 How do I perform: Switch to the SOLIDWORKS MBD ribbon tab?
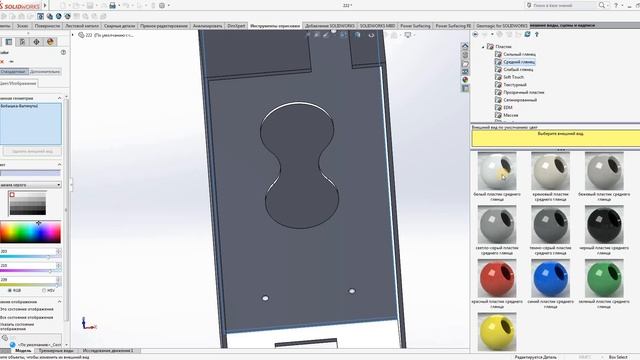(x=377, y=26)
